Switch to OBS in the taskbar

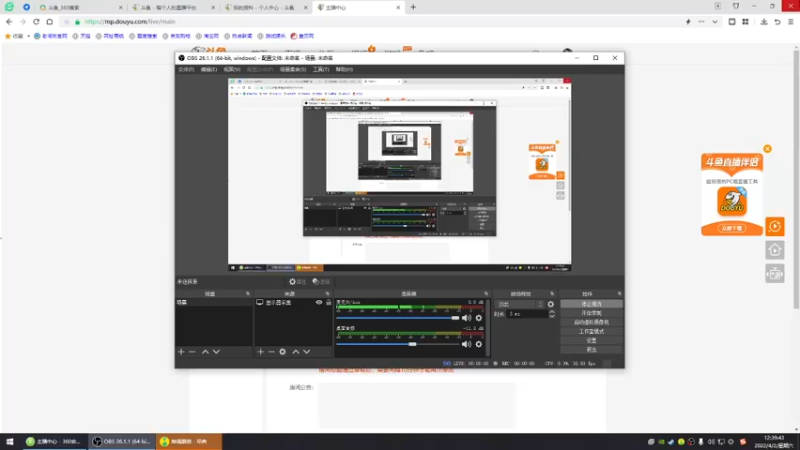click(x=121, y=441)
